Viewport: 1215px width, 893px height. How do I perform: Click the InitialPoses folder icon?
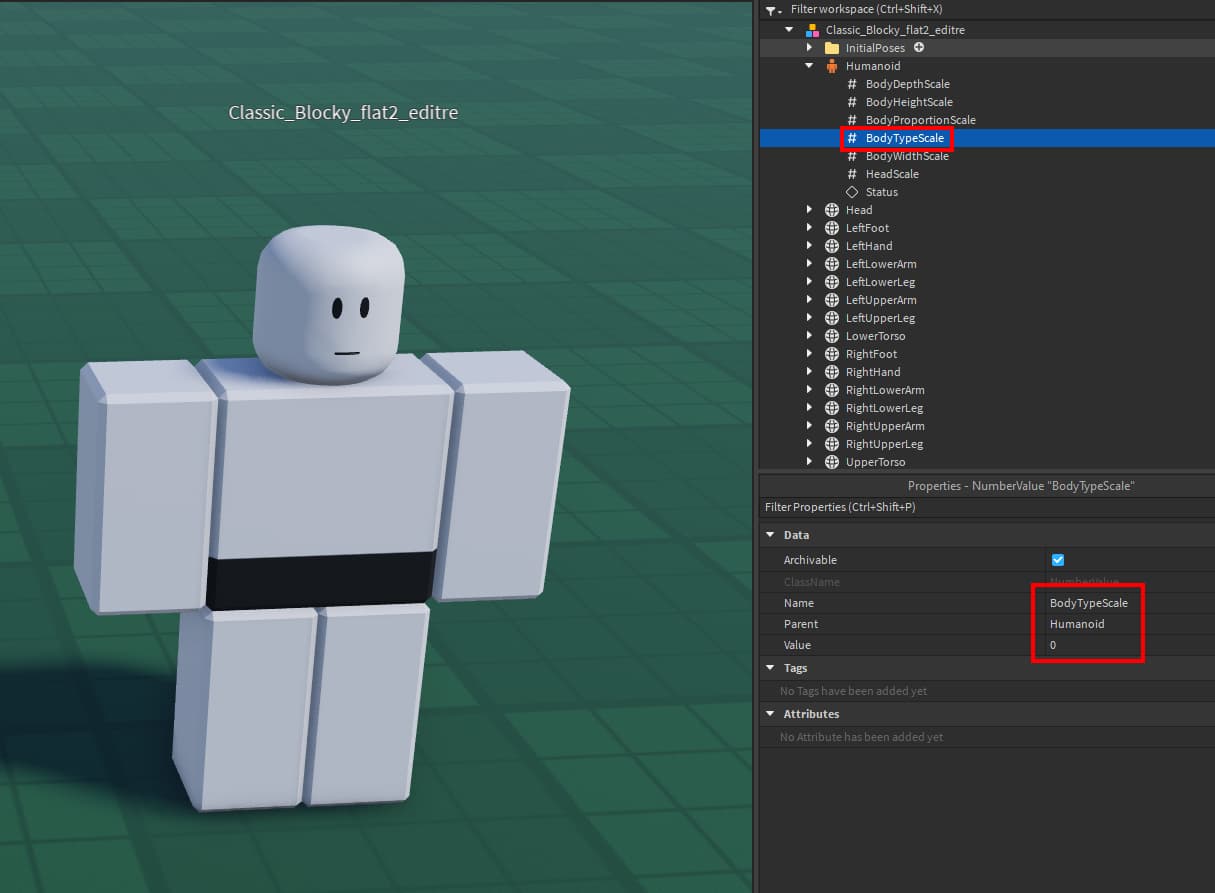[831, 47]
